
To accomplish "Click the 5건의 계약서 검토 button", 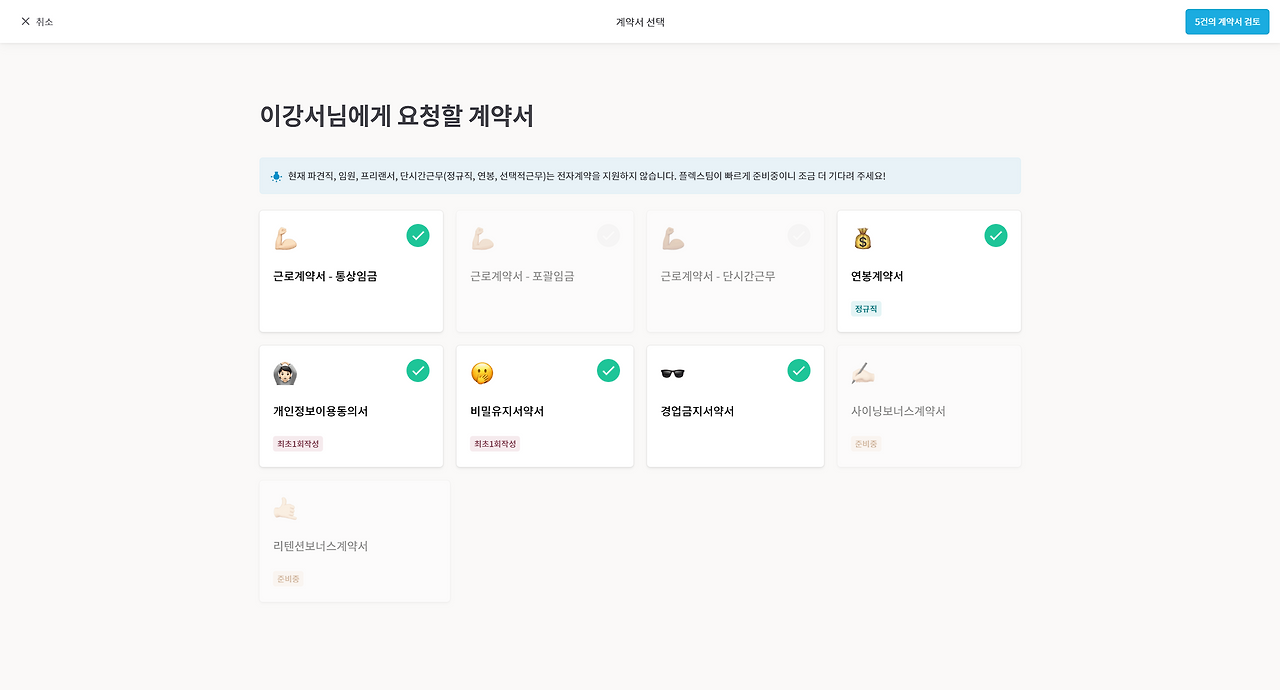I will (1227, 21).
